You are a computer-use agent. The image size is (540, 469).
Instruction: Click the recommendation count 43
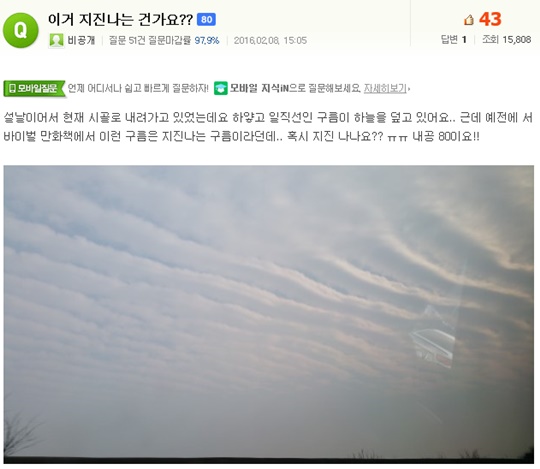click(x=490, y=19)
